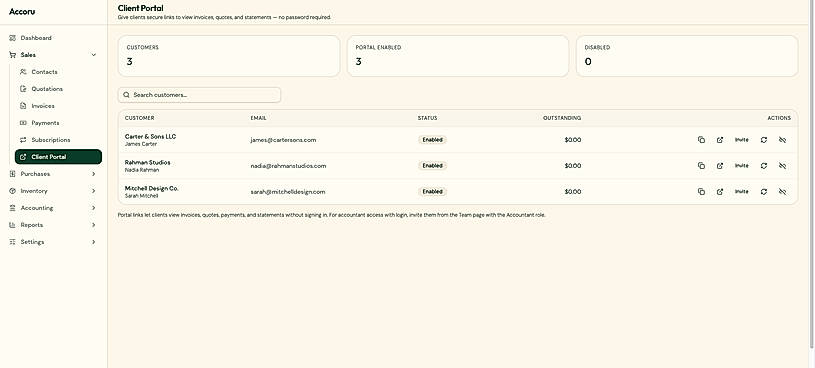Expand the Reports menu chevron

point(94,225)
